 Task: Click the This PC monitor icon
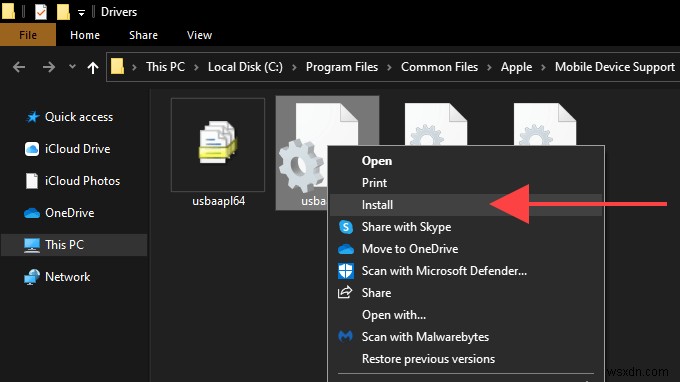click(x=32, y=245)
